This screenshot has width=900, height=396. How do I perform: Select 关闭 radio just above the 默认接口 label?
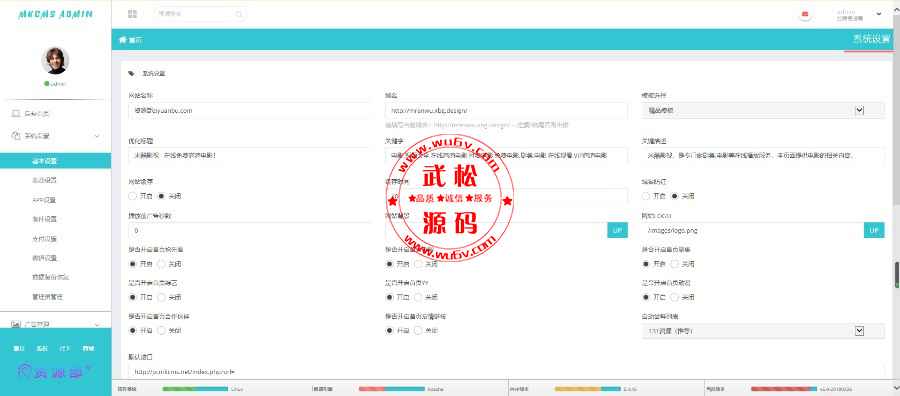point(161,331)
